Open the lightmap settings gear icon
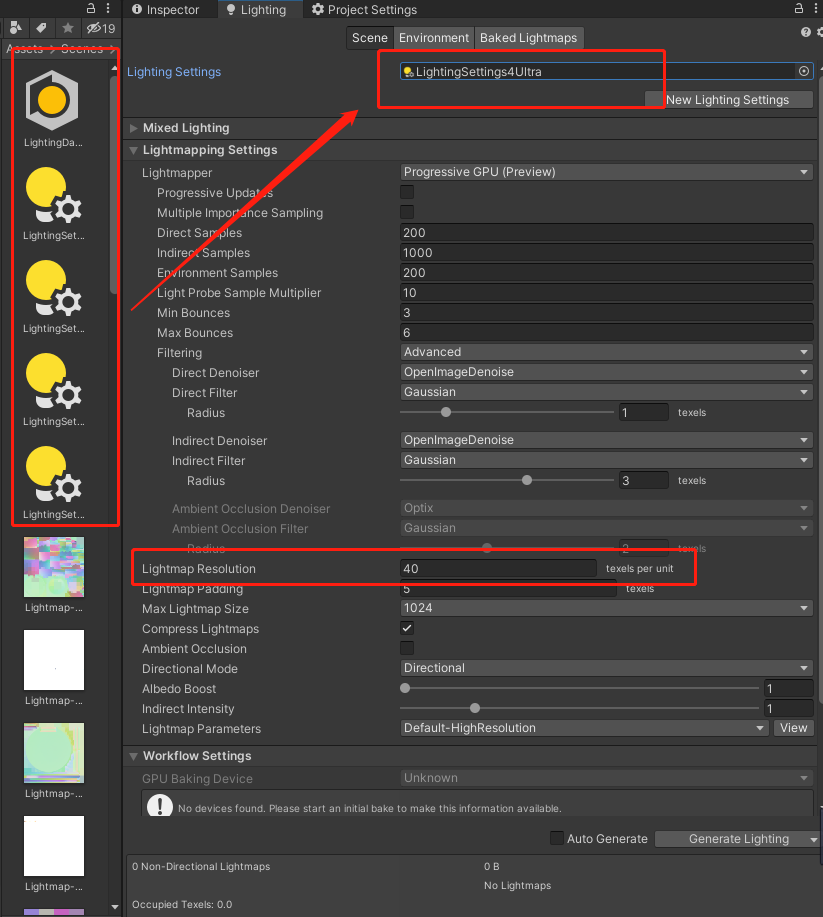823x917 pixels. click(818, 31)
